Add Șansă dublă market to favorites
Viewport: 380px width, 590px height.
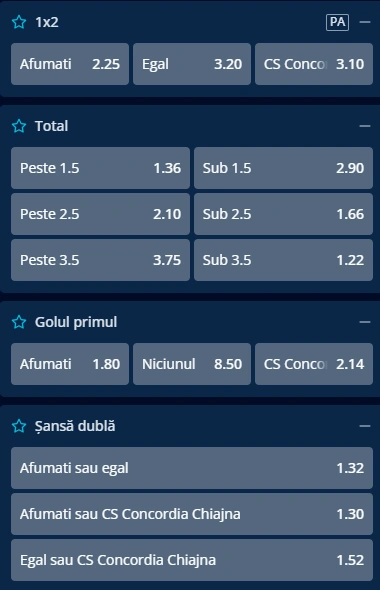[19, 426]
